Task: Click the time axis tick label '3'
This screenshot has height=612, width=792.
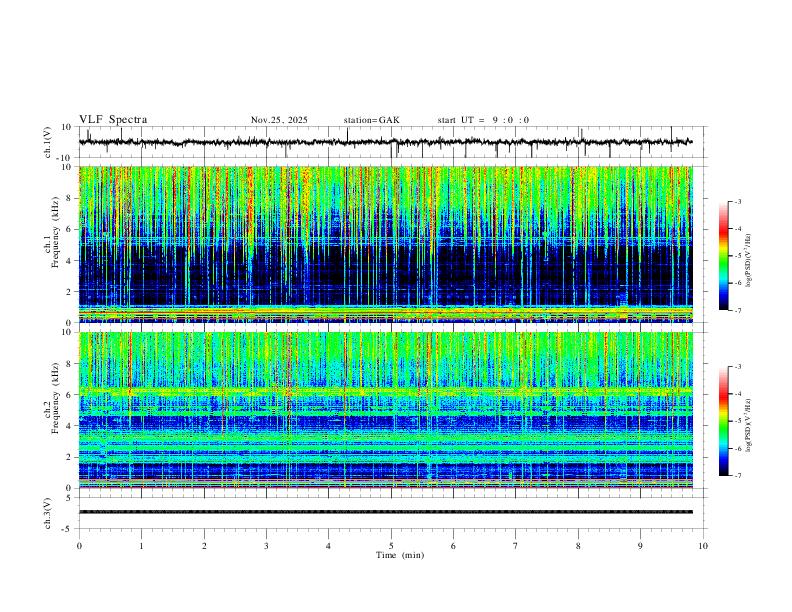Action: tap(266, 546)
